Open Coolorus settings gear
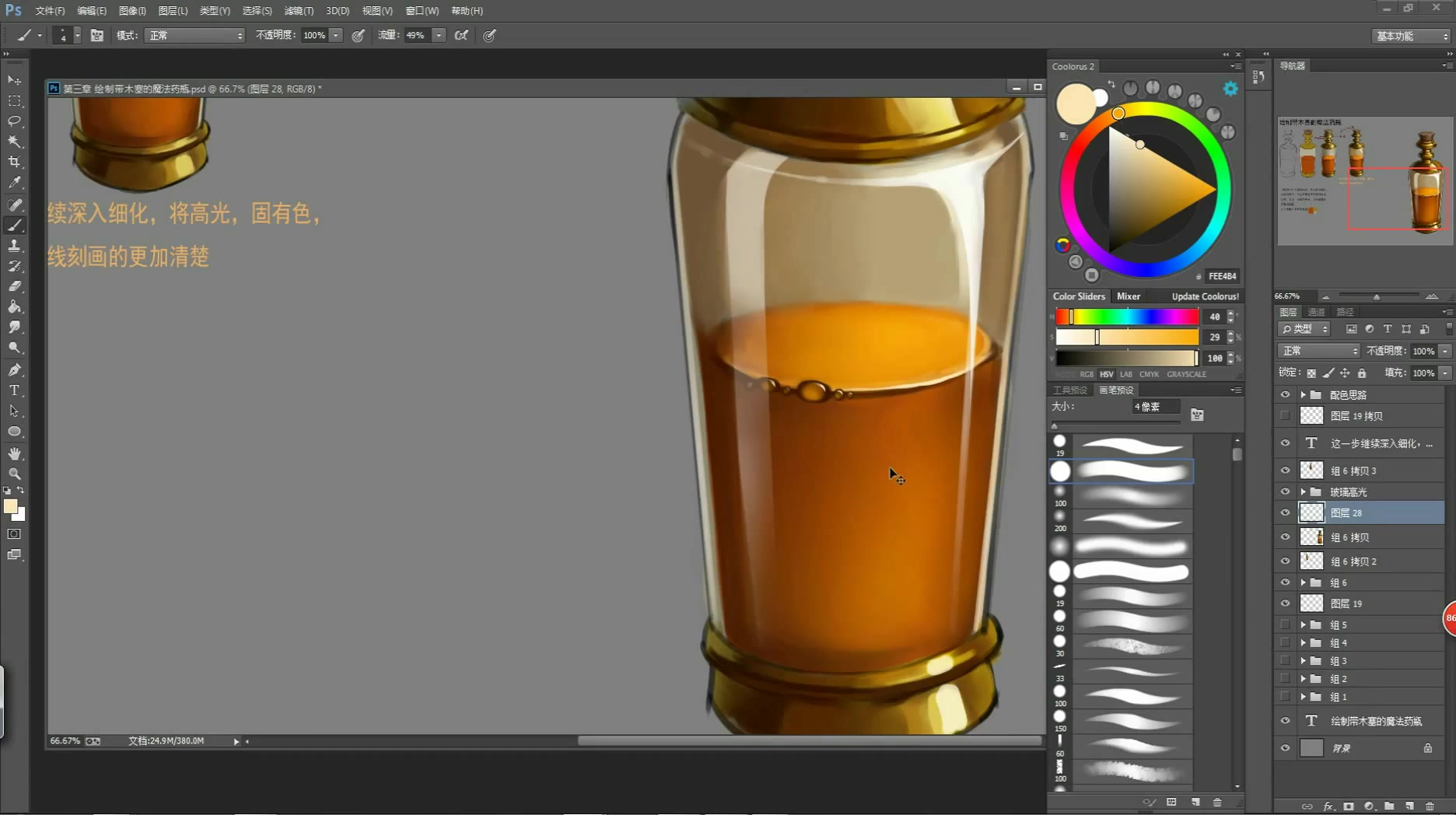 (x=1230, y=89)
